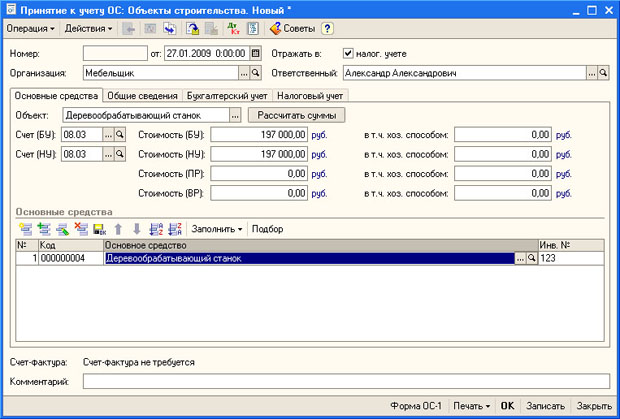Click the delete row icon in table toolbar
The image size is (620, 419).
click(80, 229)
